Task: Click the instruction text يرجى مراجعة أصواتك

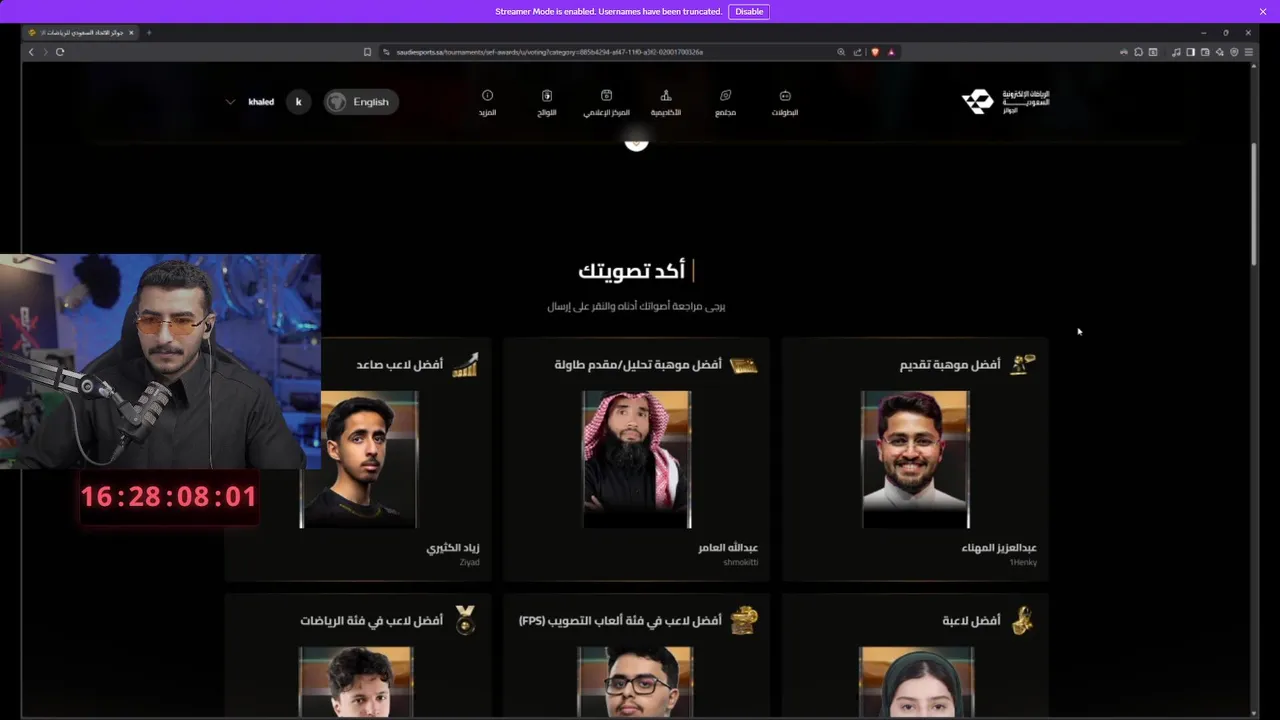Action: (636, 306)
